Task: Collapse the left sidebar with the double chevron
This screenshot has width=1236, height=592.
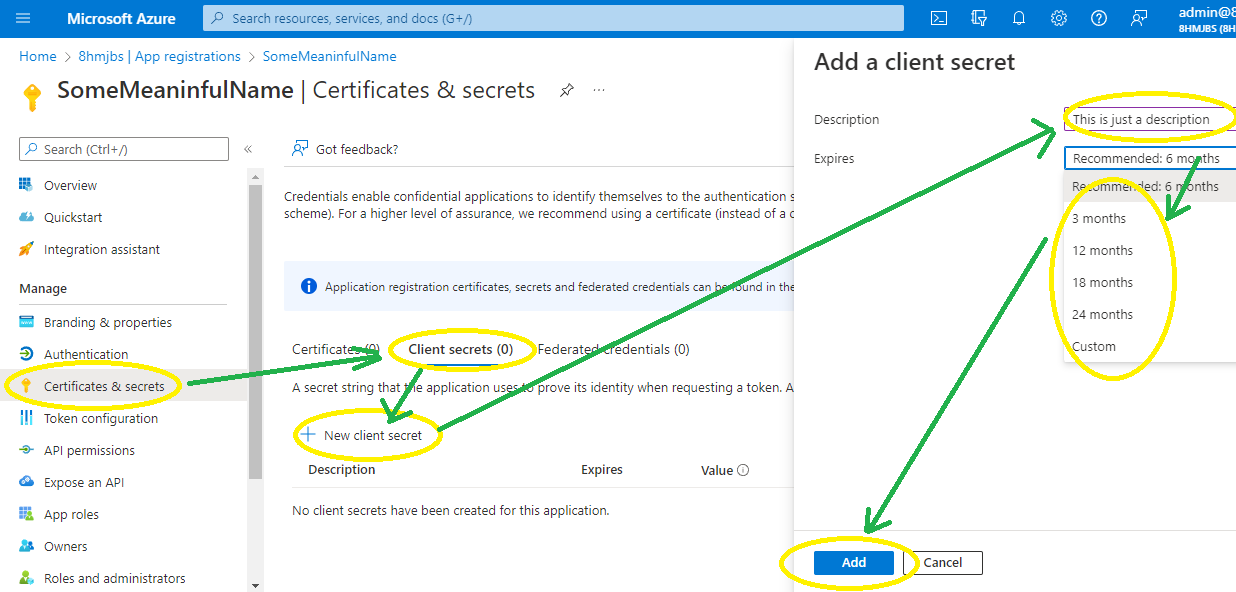Action: pyautogui.click(x=248, y=149)
